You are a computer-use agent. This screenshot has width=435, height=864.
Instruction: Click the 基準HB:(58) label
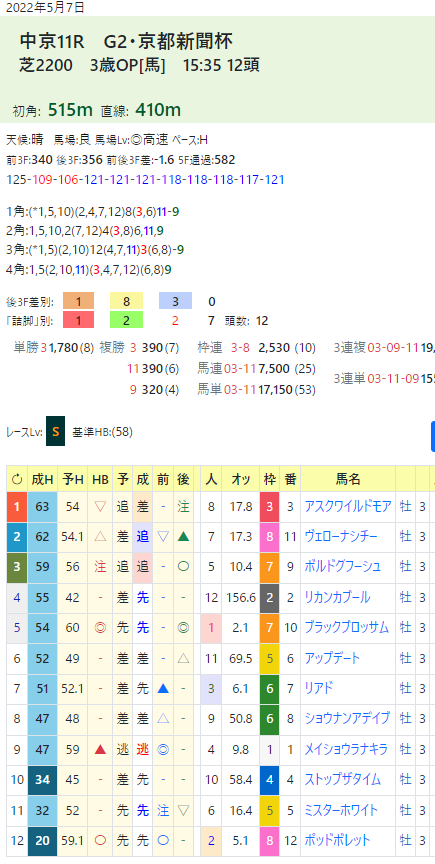coord(103,432)
